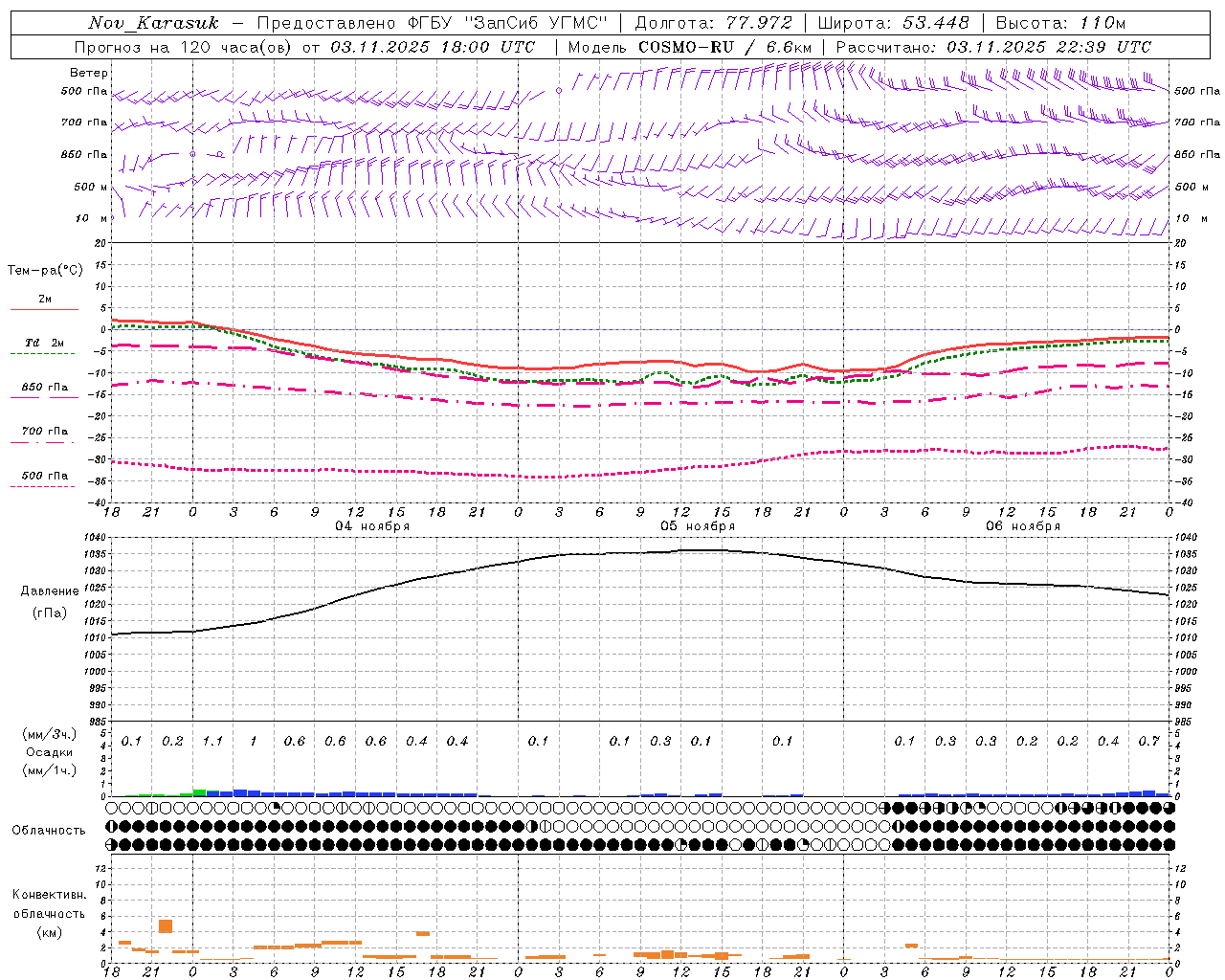The width and height of the screenshot is (1225, 980).
Task: Click the date label '04 ноября'
Action: (x=372, y=526)
